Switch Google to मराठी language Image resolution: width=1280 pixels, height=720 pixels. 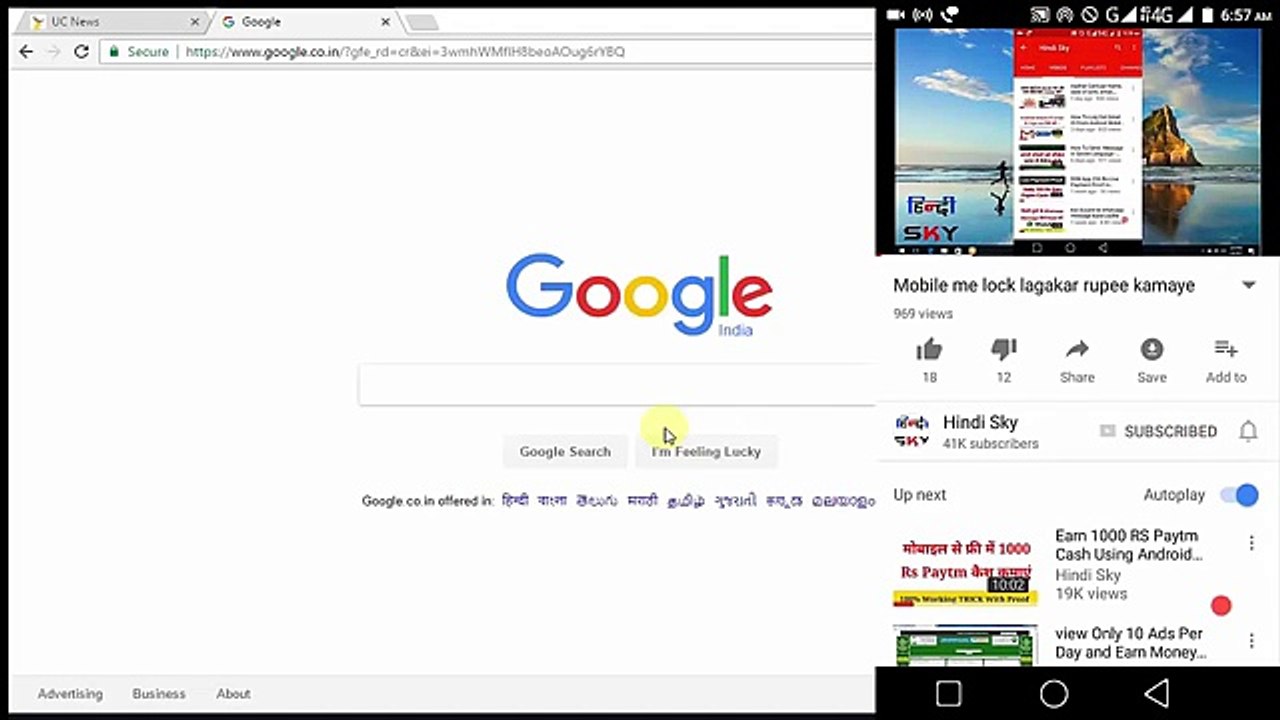pyautogui.click(x=642, y=501)
